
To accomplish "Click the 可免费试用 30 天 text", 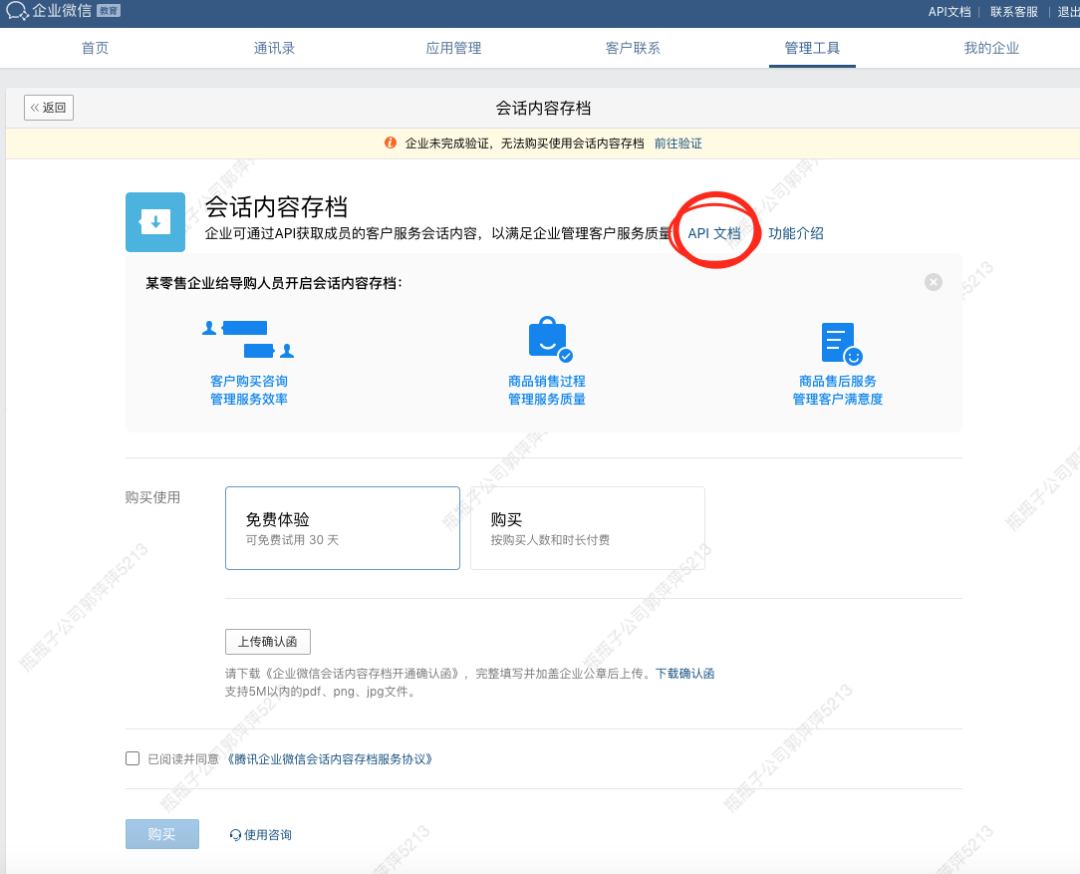I will click(x=292, y=540).
